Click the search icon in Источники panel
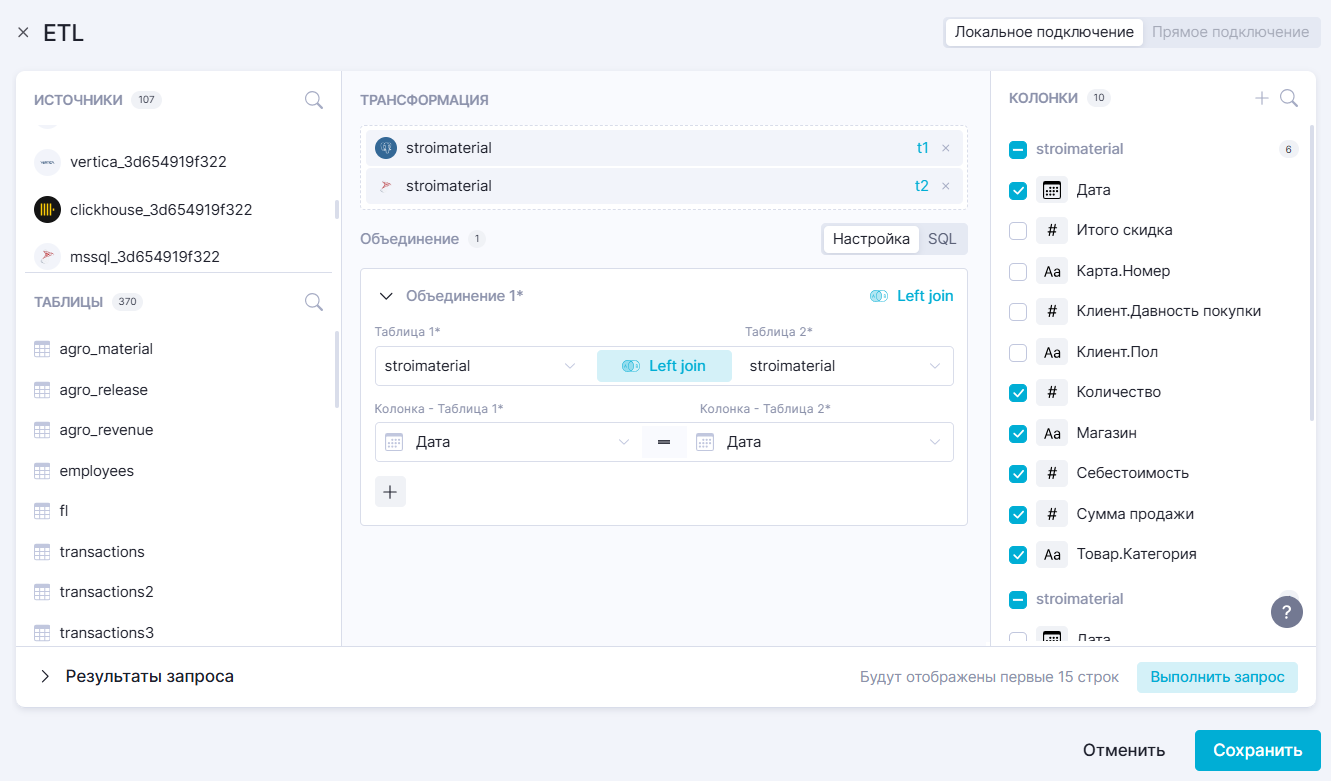The width and height of the screenshot is (1331, 781). pyautogui.click(x=313, y=100)
